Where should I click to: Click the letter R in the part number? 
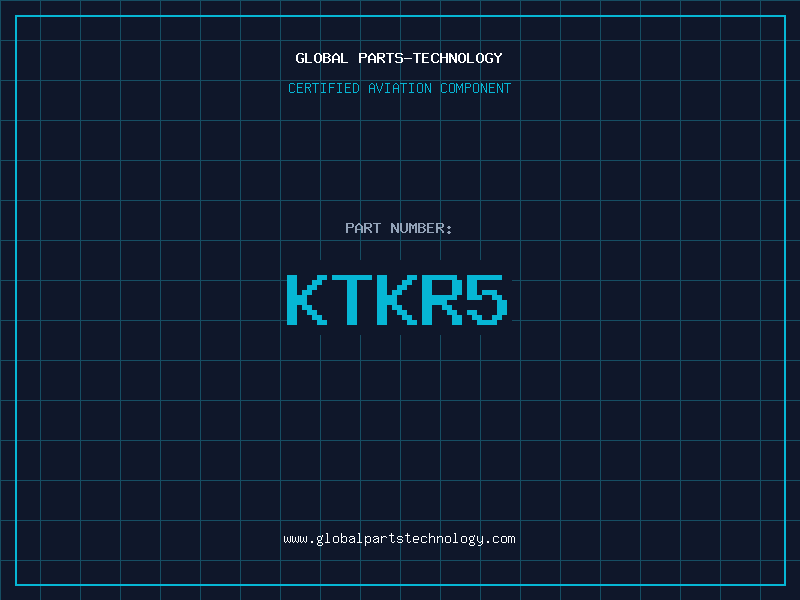442,299
